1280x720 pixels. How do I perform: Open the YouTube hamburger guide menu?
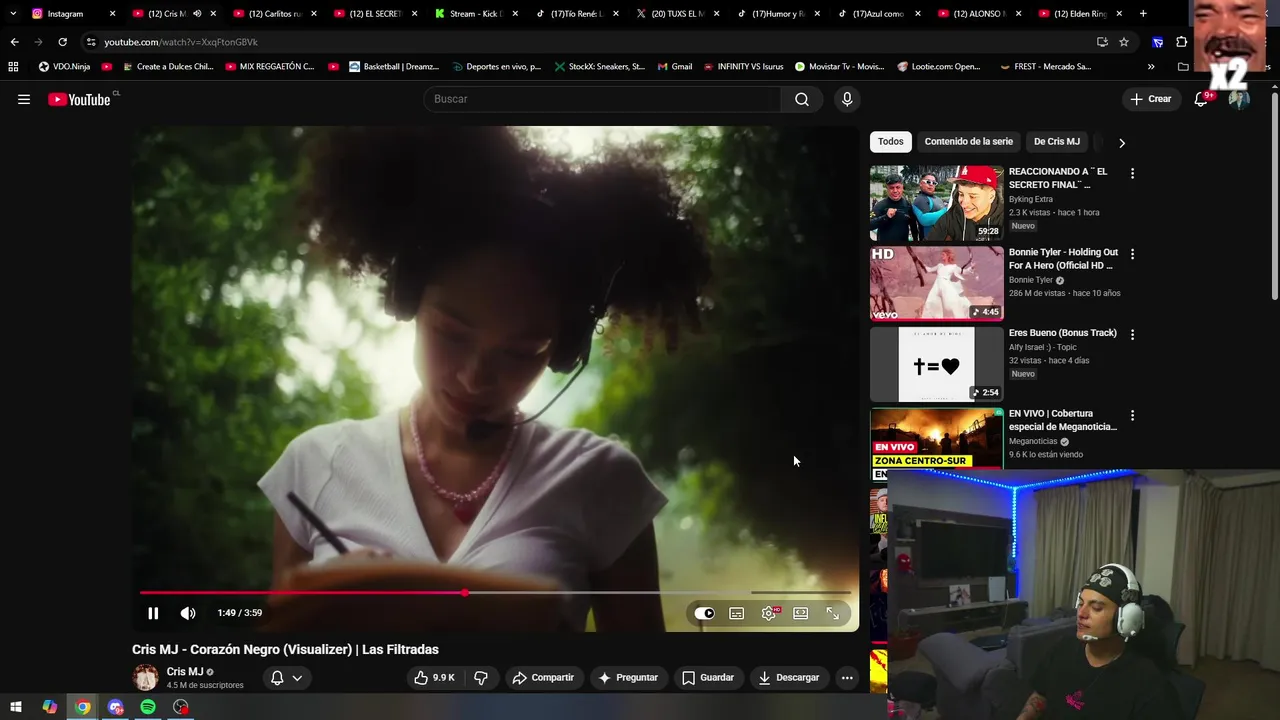click(x=24, y=99)
